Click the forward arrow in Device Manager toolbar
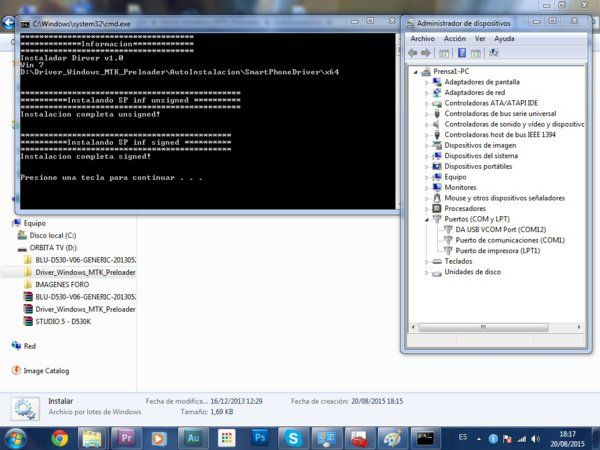The width and height of the screenshot is (600, 450). coord(426,53)
